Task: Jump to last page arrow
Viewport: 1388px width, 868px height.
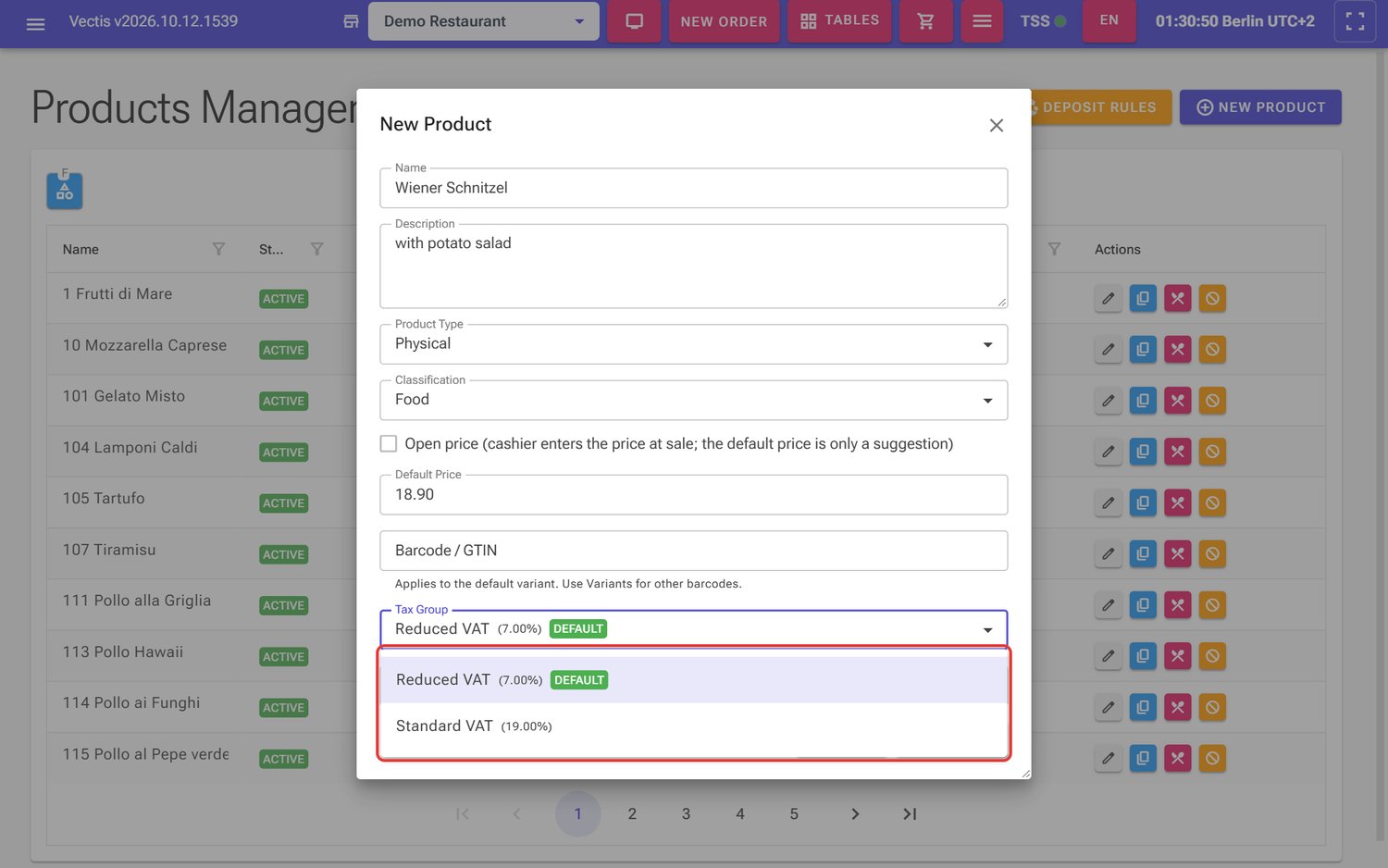Action: click(x=910, y=814)
